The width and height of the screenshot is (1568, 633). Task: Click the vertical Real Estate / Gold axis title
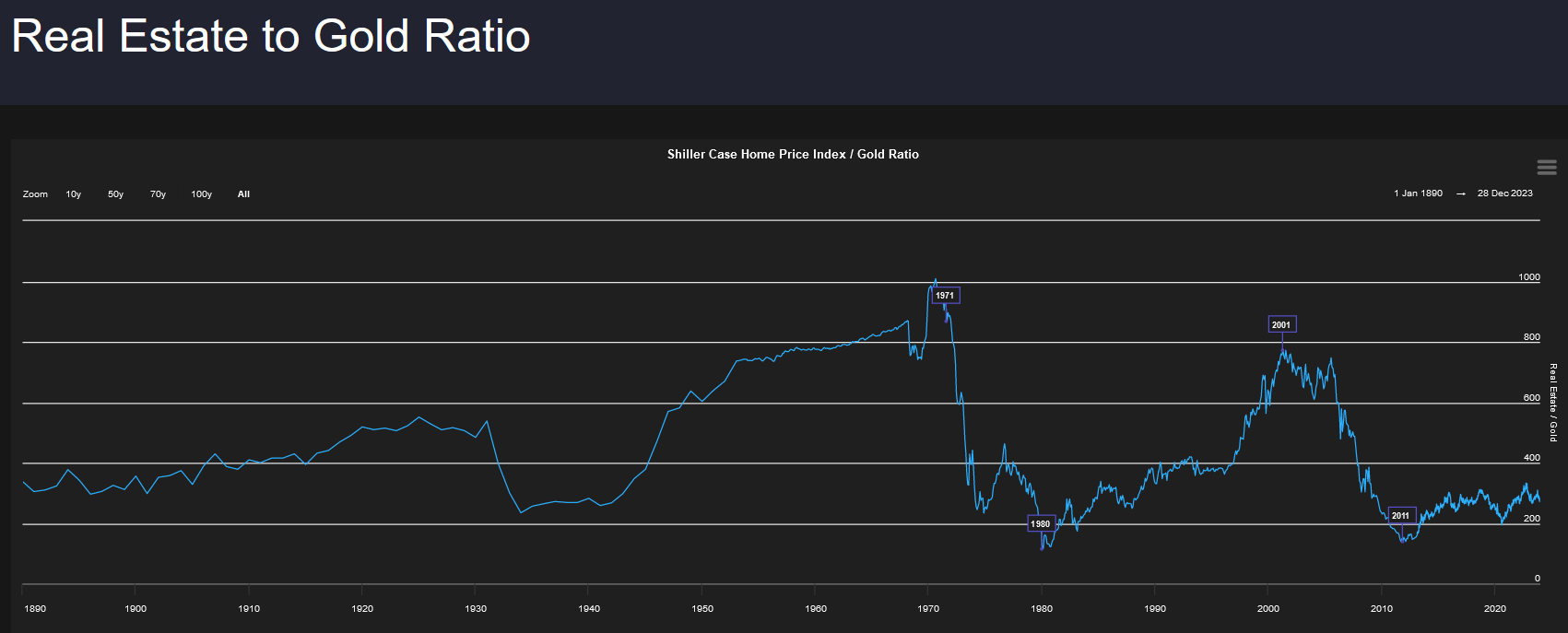click(1553, 403)
